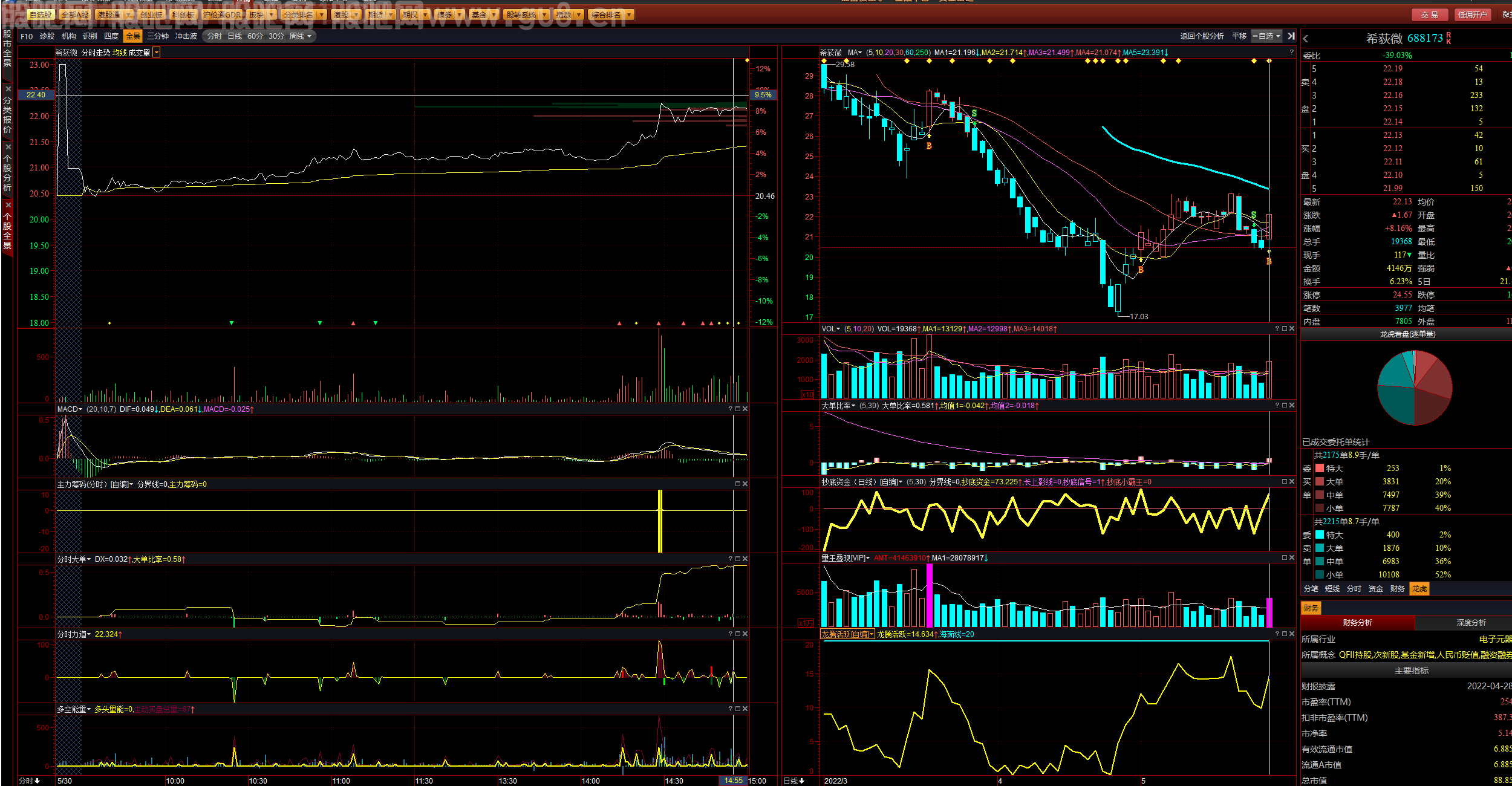Open the 沪伦通GDR tab
Screen dimensions: 1512x786
click(x=222, y=15)
